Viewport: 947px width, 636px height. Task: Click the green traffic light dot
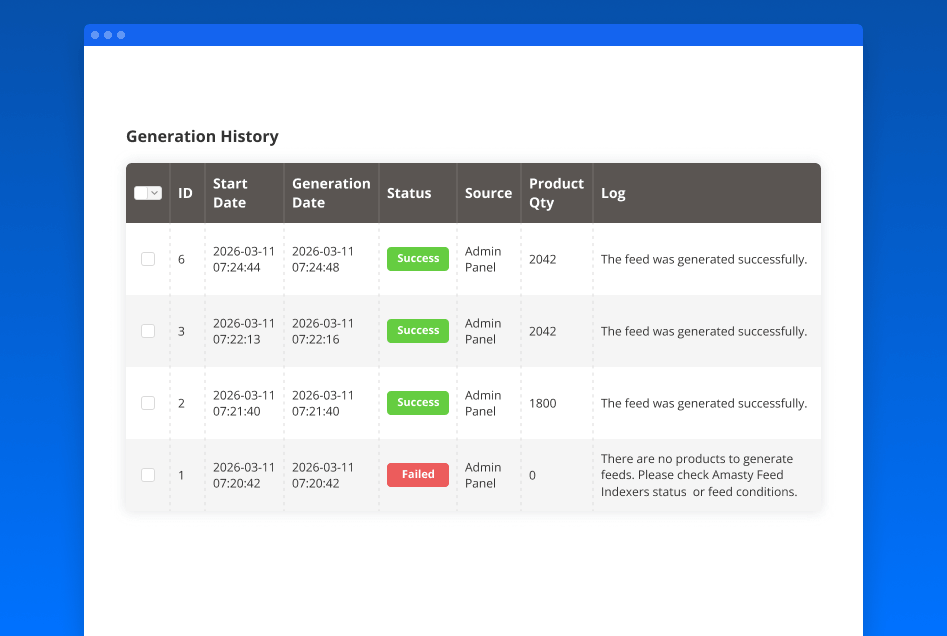pyautogui.click(x=120, y=34)
